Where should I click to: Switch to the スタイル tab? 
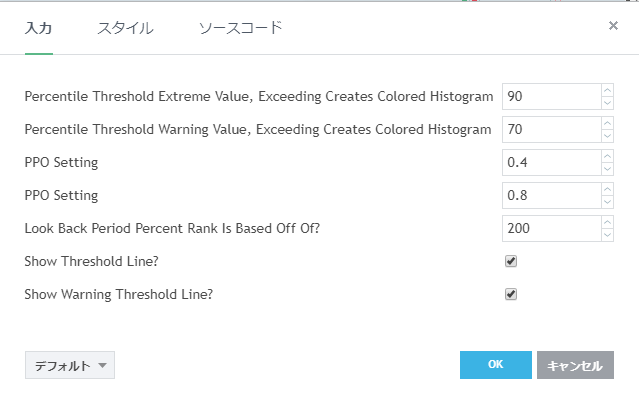[125, 28]
